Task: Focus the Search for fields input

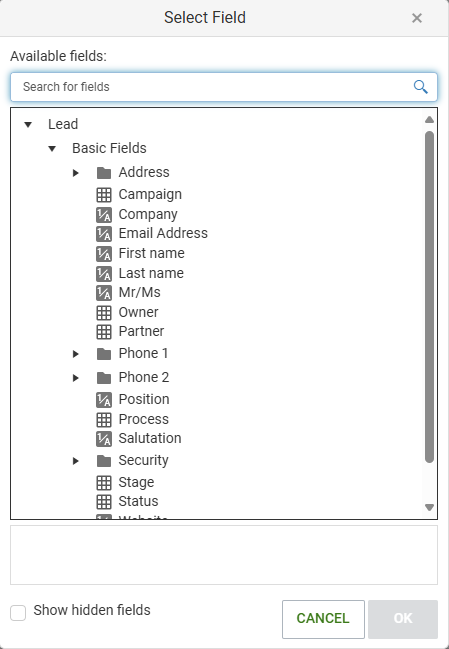Action: [x=224, y=87]
